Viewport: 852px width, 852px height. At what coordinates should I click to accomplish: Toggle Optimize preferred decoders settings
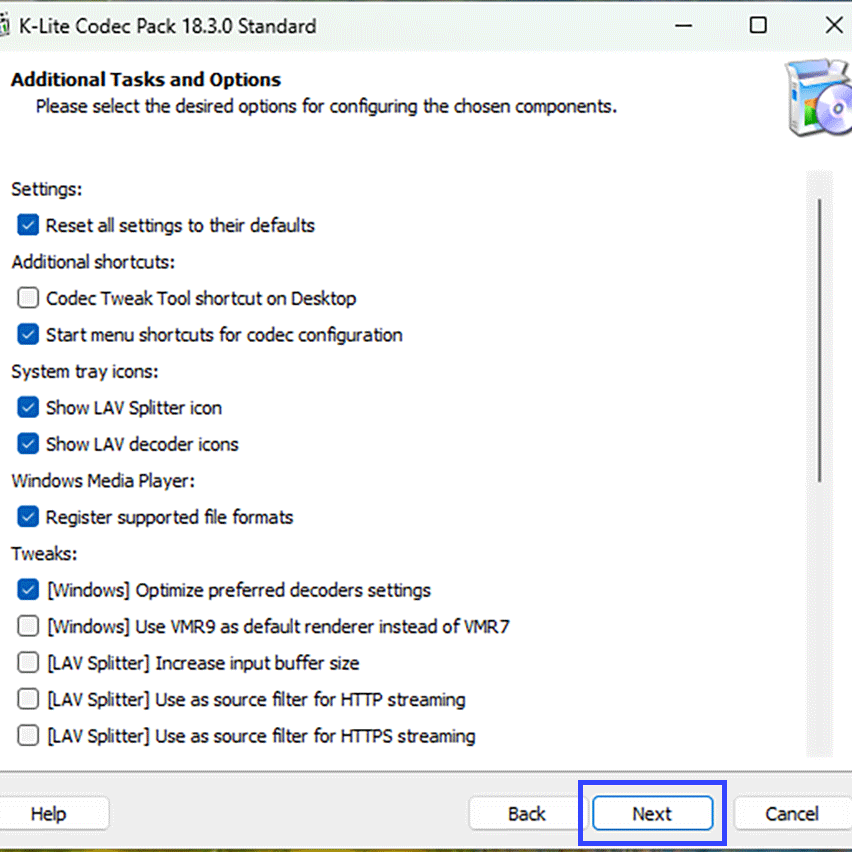click(x=28, y=590)
